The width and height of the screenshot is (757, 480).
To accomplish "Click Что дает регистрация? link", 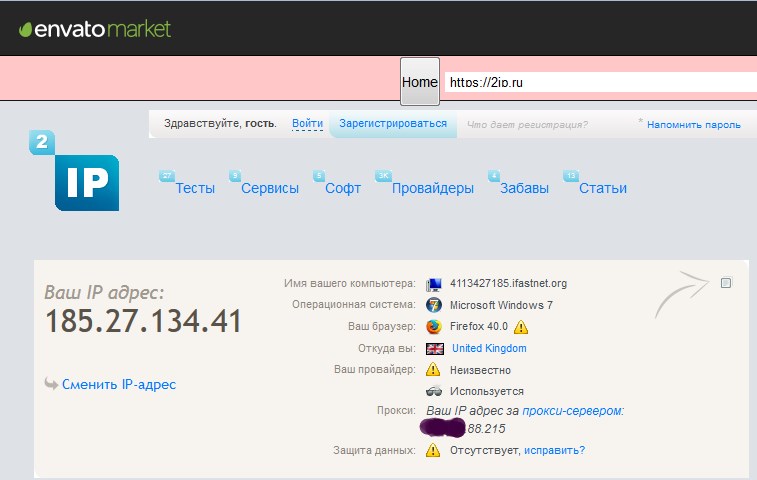I will [x=527, y=125].
